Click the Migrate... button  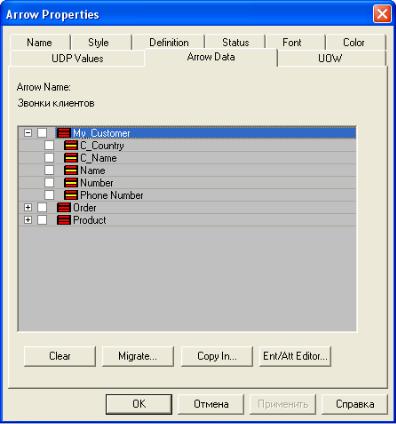(138, 356)
